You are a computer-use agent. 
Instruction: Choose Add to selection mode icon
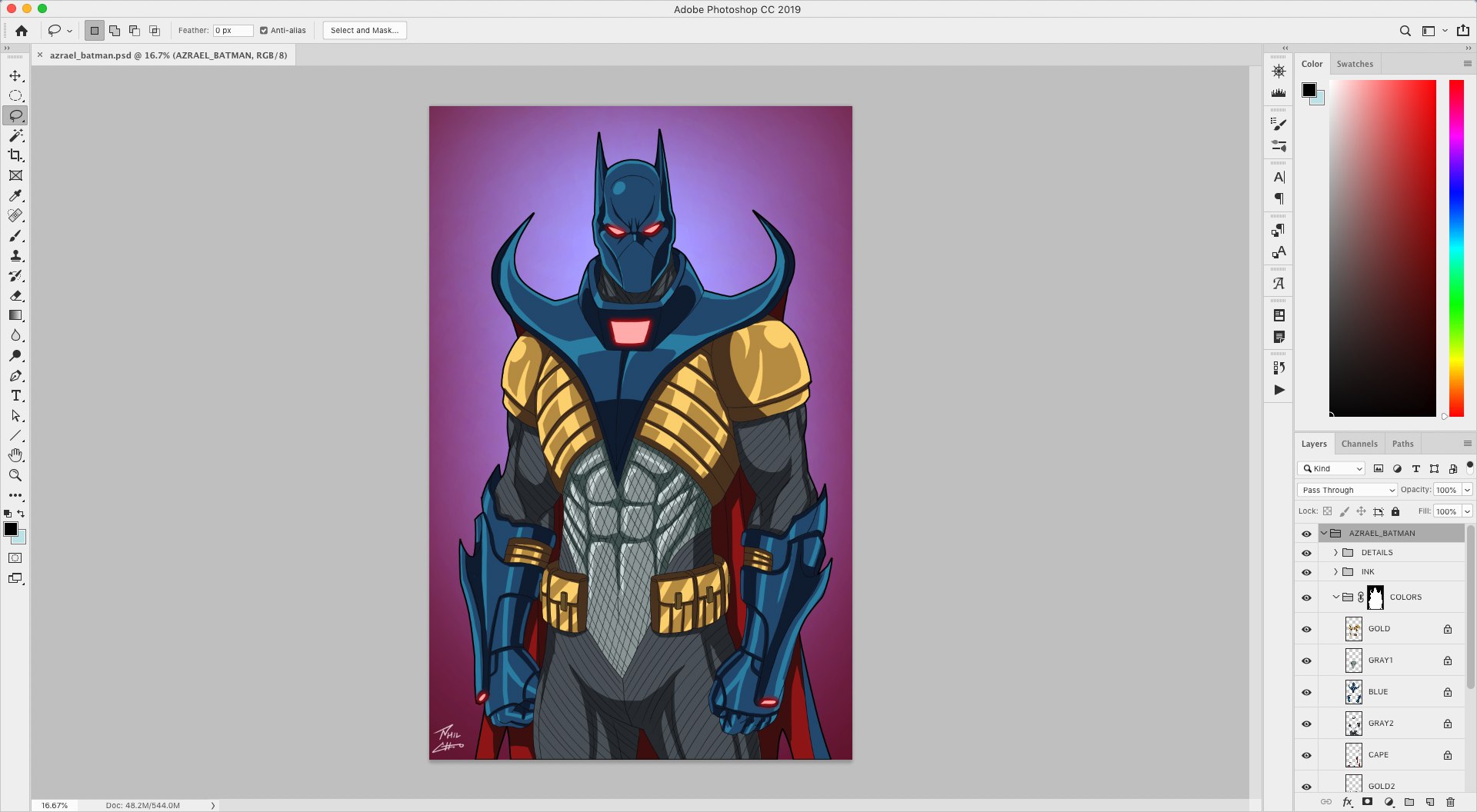[x=115, y=31]
